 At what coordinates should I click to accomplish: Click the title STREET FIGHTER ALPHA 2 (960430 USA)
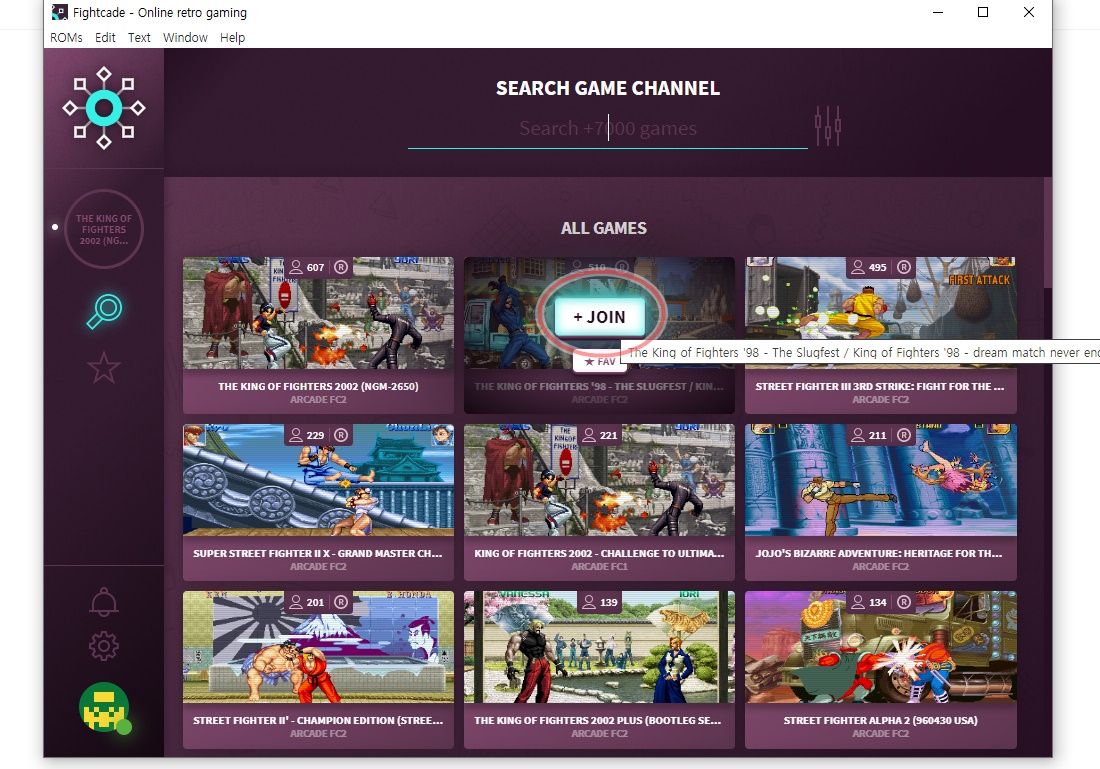coord(880,721)
